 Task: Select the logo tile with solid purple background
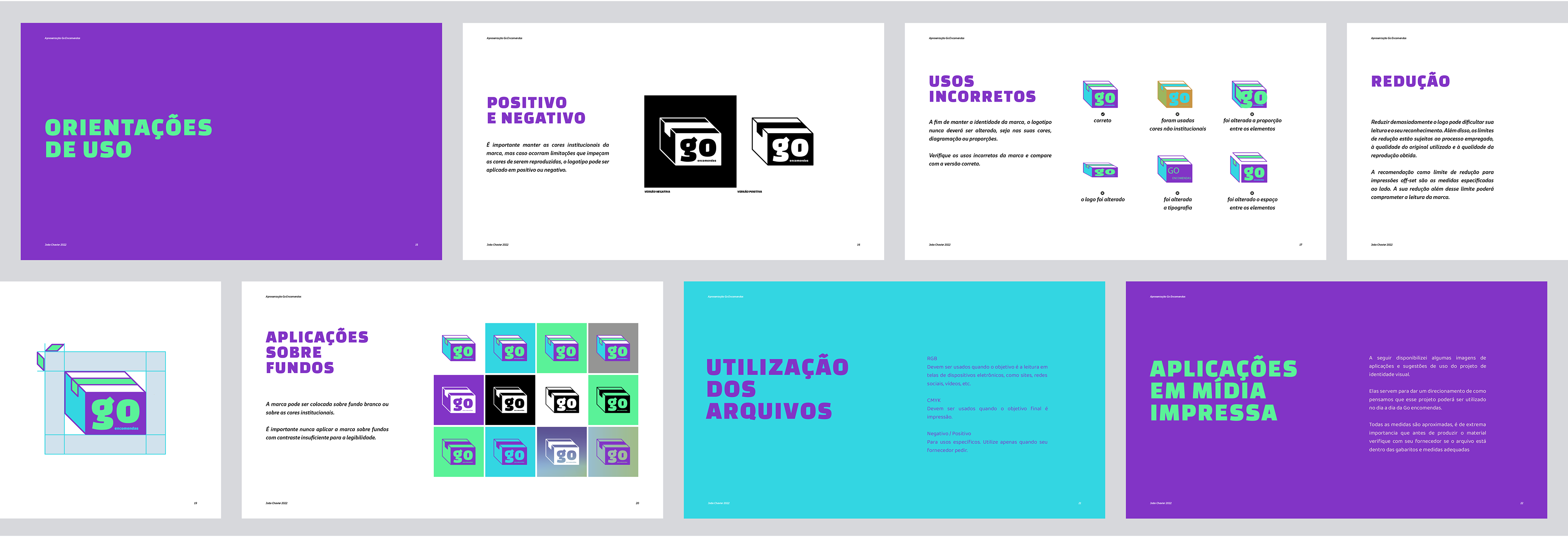pos(458,400)
